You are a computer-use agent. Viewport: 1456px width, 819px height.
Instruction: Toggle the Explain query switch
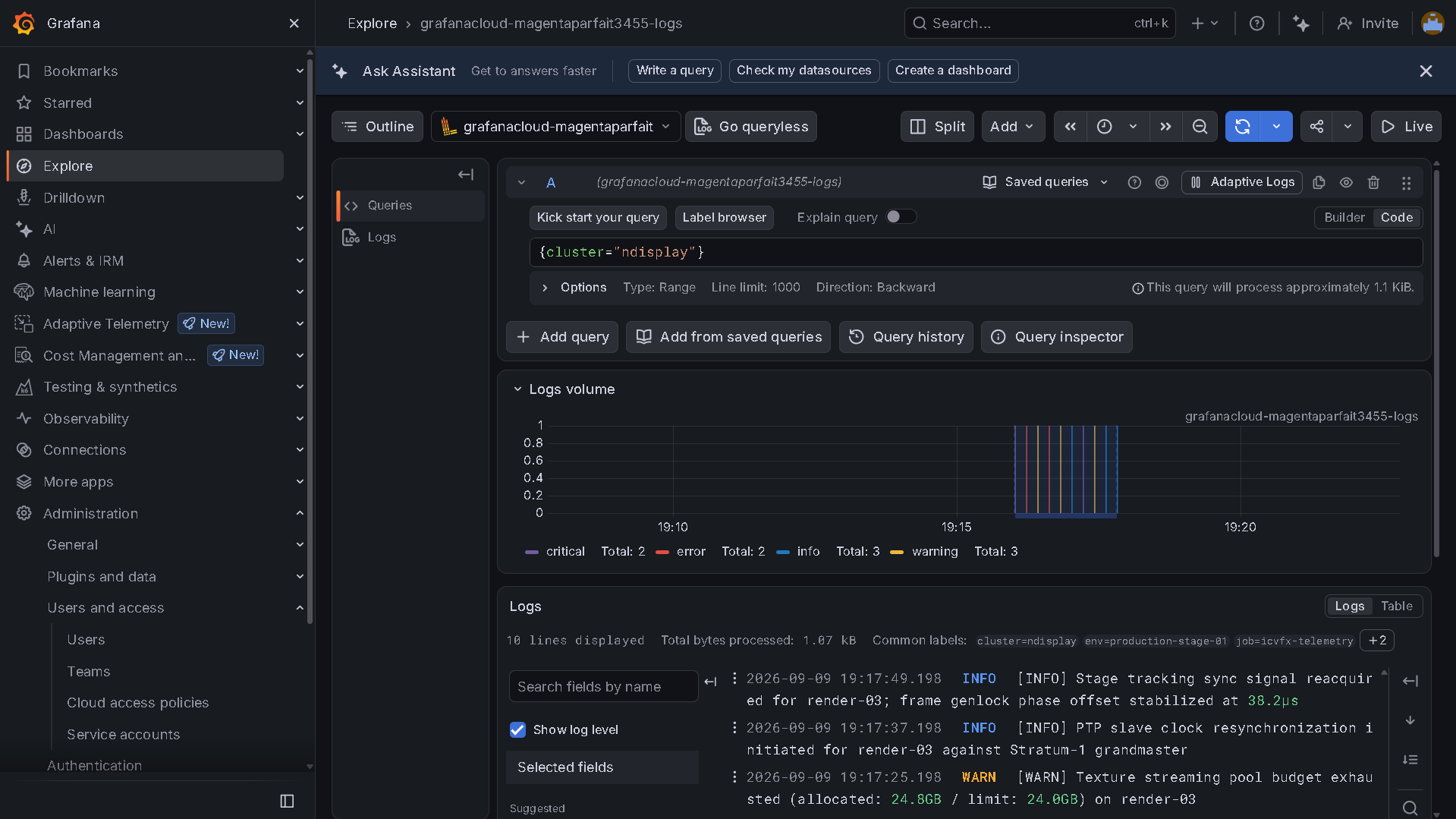coord(901,217)
